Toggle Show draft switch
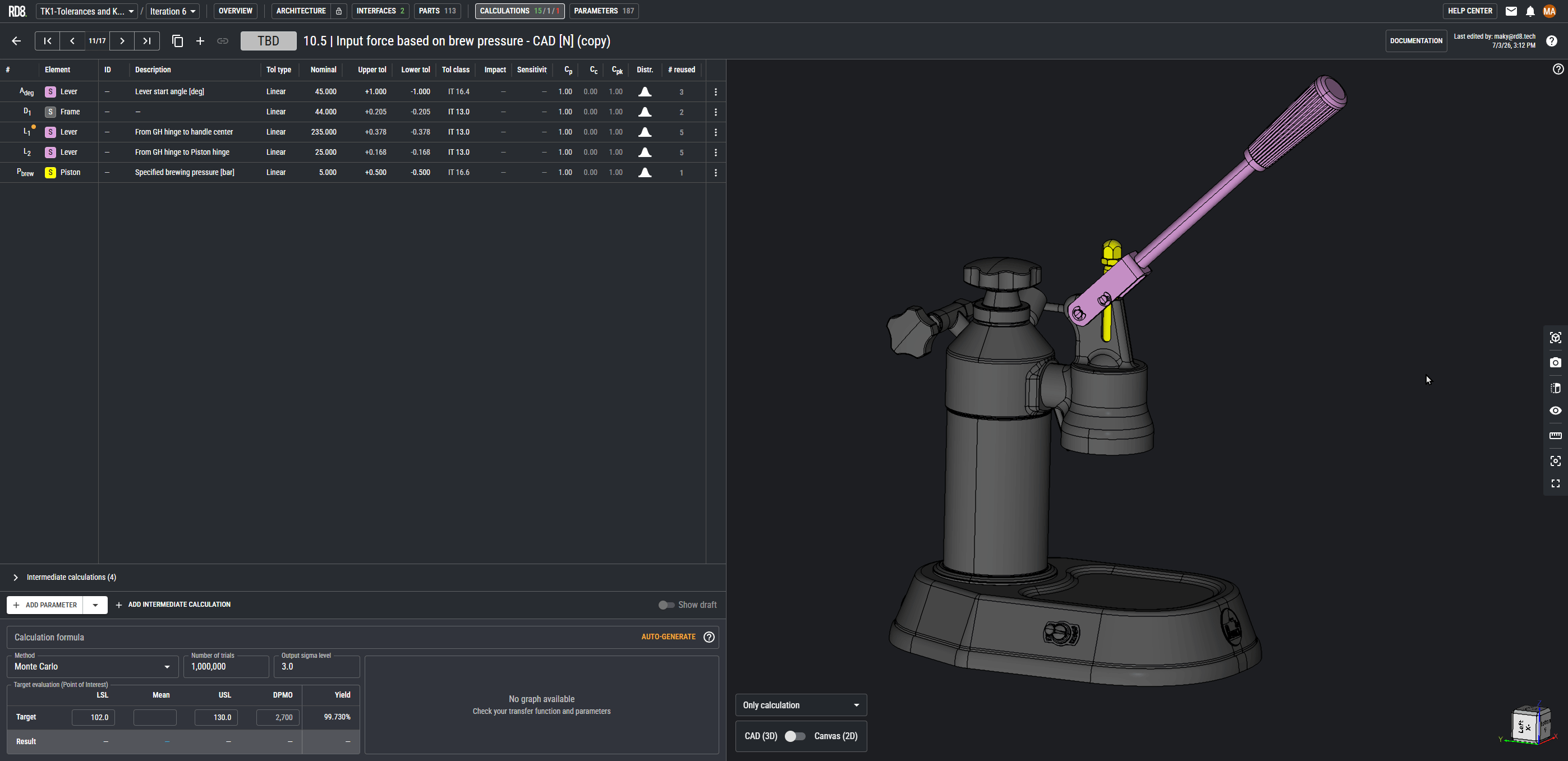Viewport: 1568px width, 761px height. click(666, 605)
